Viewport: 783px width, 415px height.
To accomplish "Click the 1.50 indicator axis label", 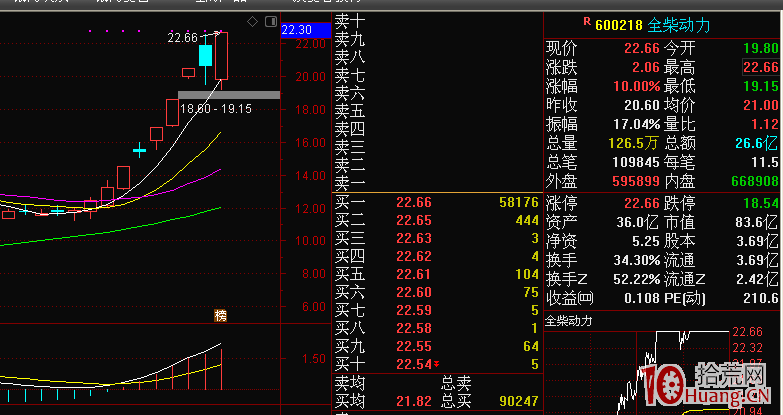I will click(312, 359).
